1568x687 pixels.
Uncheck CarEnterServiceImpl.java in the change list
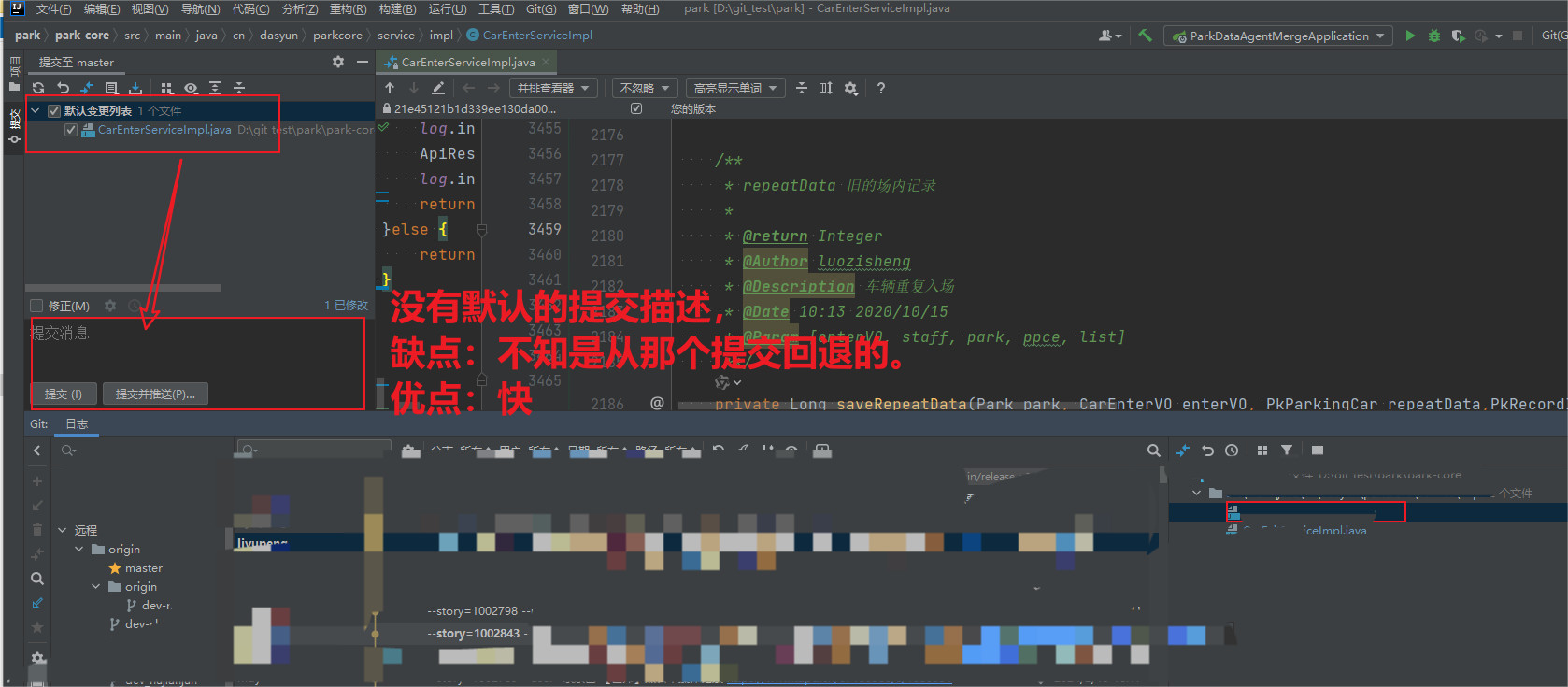[x=71, y=130]
